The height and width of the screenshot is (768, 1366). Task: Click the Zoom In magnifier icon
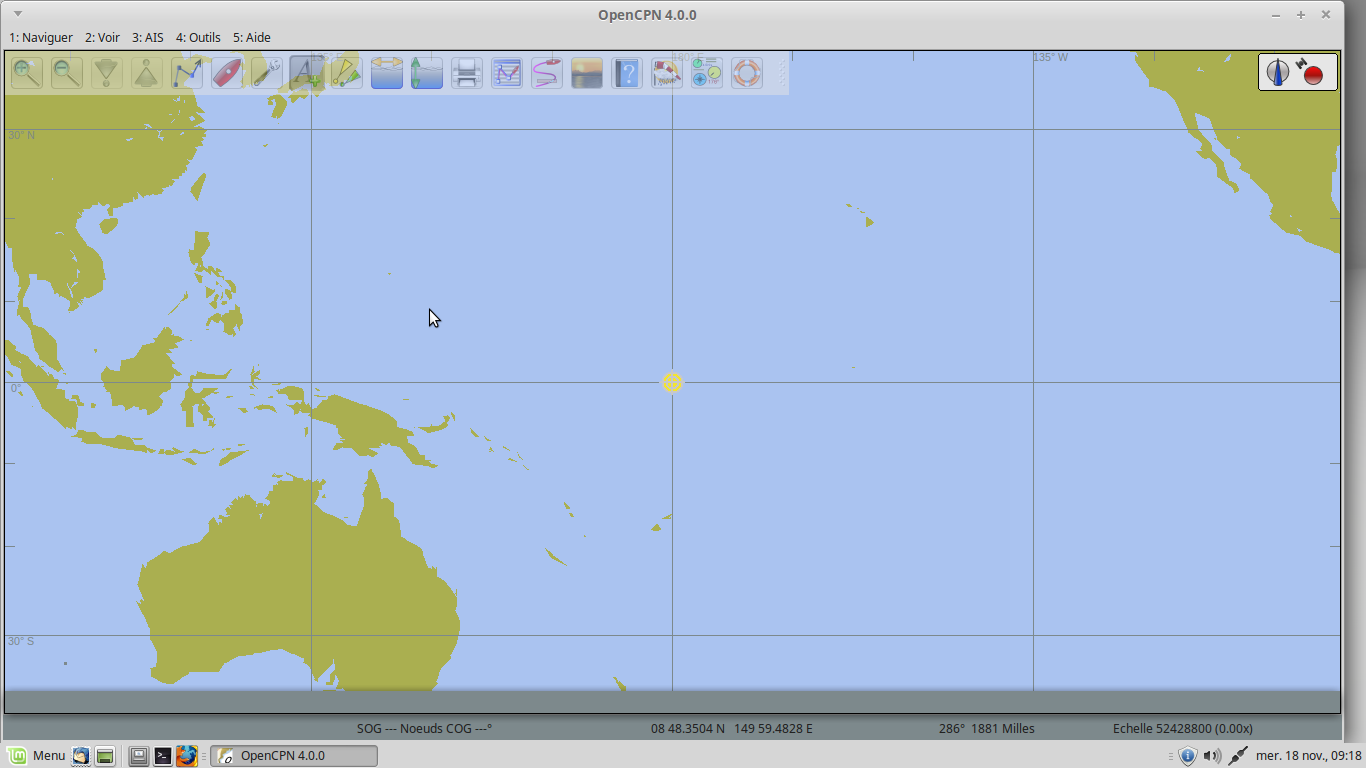click(x=27, y=72)
